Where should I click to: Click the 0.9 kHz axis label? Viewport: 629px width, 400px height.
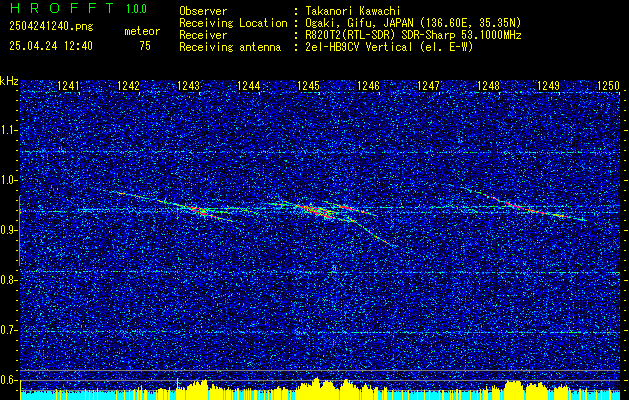coord(9,230)
